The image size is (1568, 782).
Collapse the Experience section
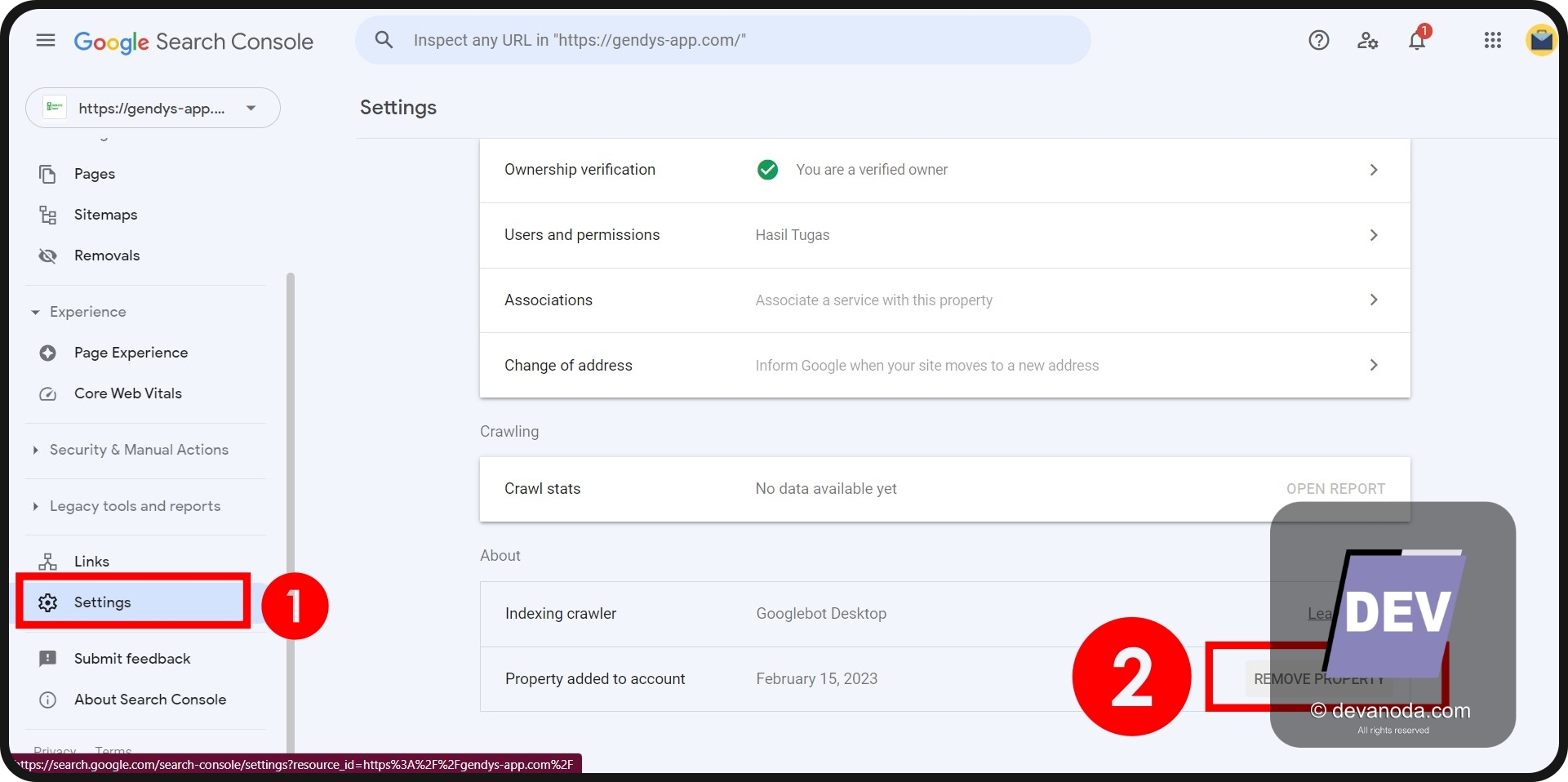click(x=35, y=312)
